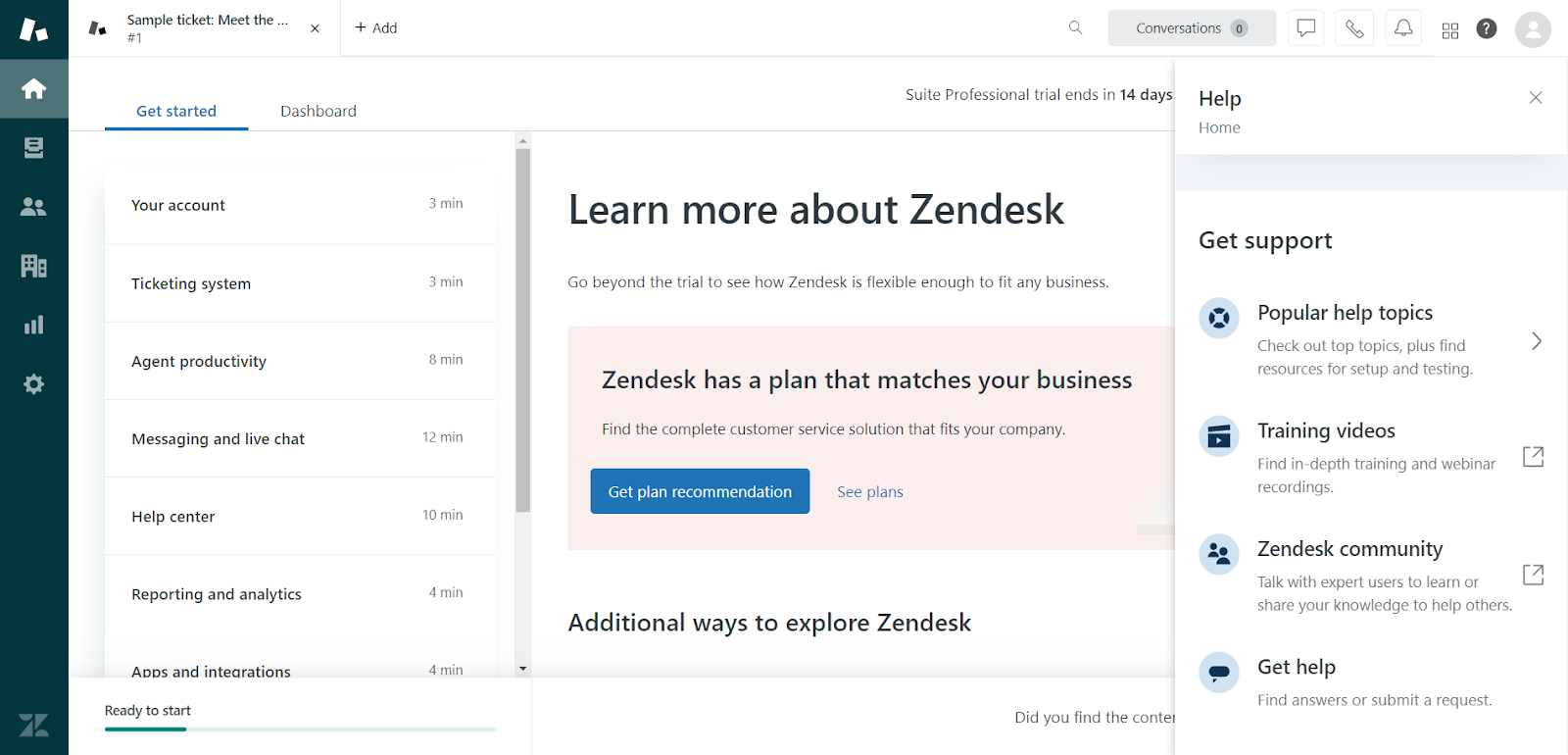
Task: Follow the See plans link
Action: tap(870, 492)
